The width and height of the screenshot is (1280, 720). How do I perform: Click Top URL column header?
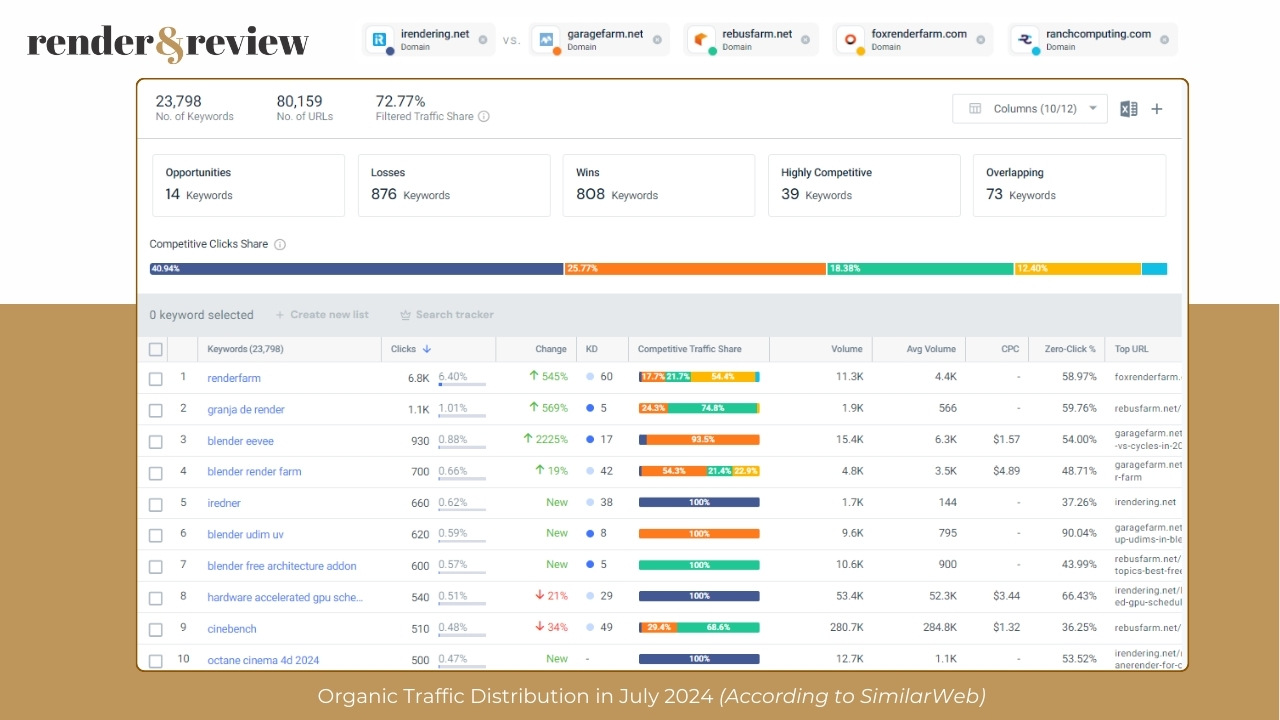pos(1132,349)
